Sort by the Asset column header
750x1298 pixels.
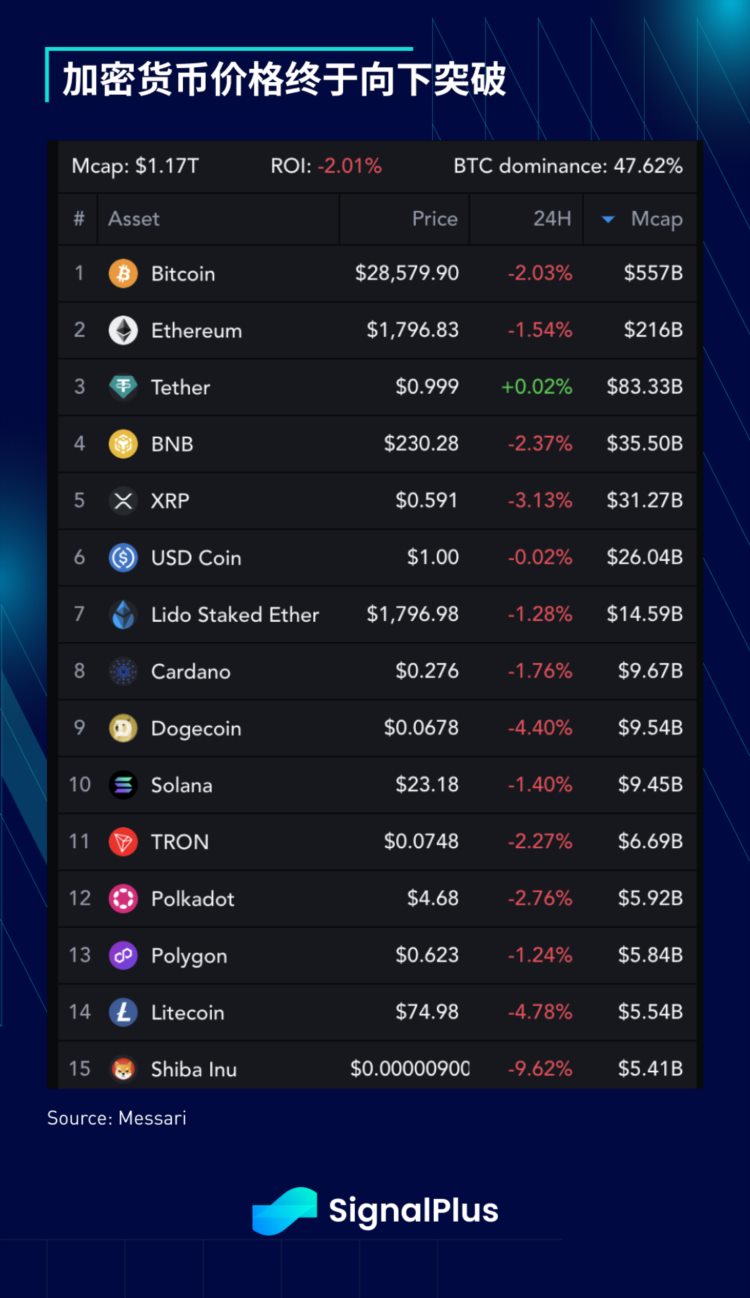coord(134,219)
